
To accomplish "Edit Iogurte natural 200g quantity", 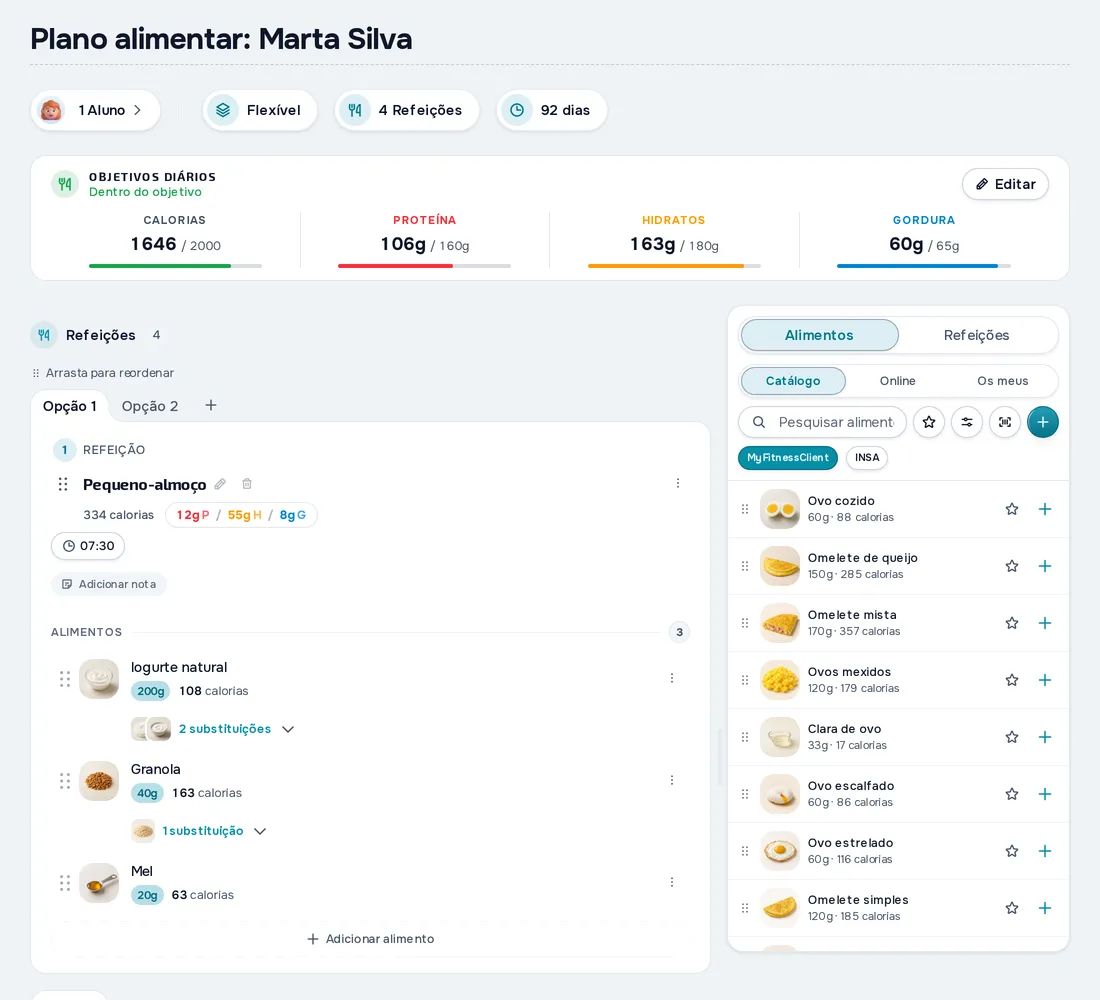I will pyautogui.click(x=150, y=691).
